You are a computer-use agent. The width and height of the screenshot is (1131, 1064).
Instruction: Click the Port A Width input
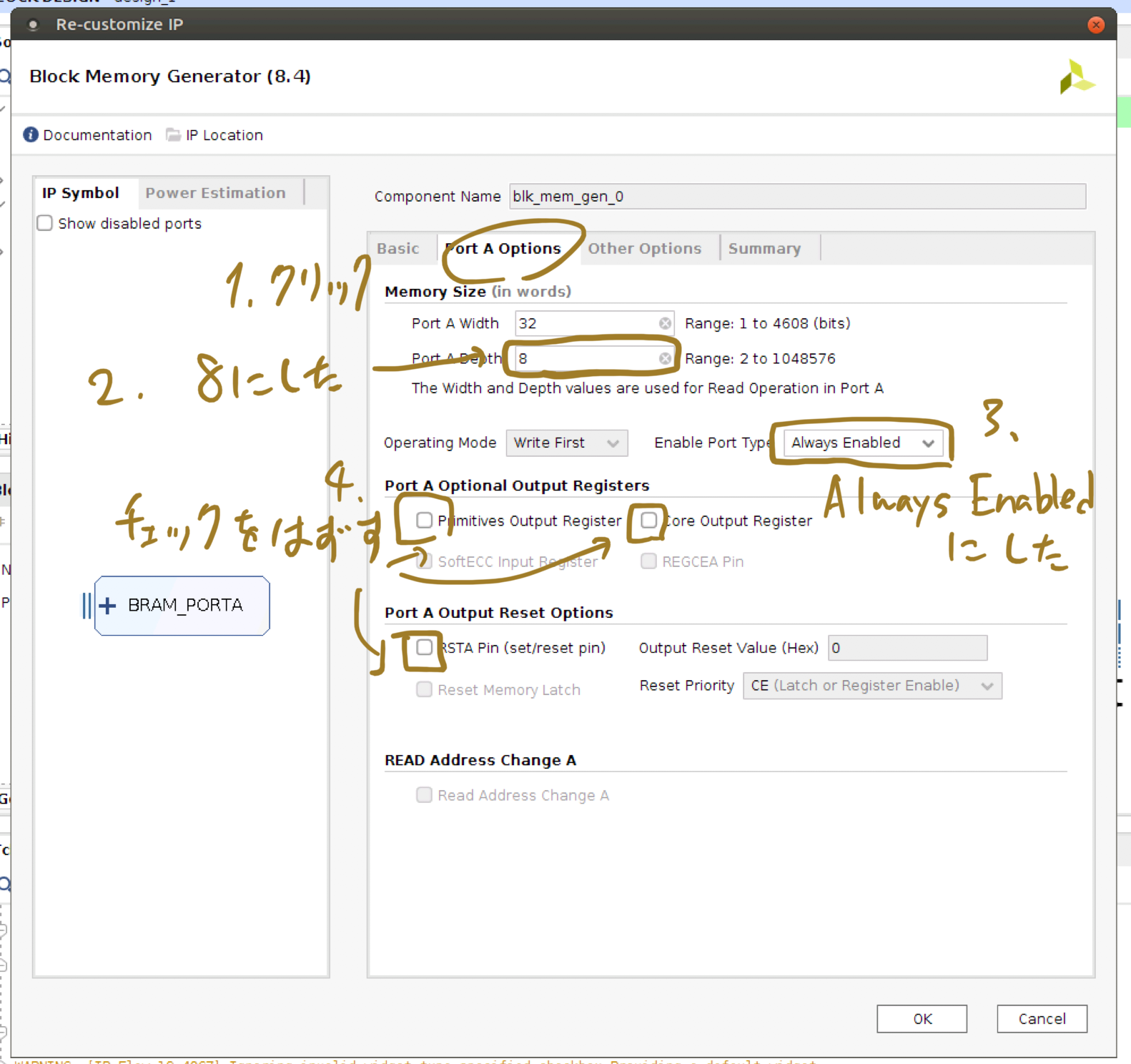(x=594, y=323)
